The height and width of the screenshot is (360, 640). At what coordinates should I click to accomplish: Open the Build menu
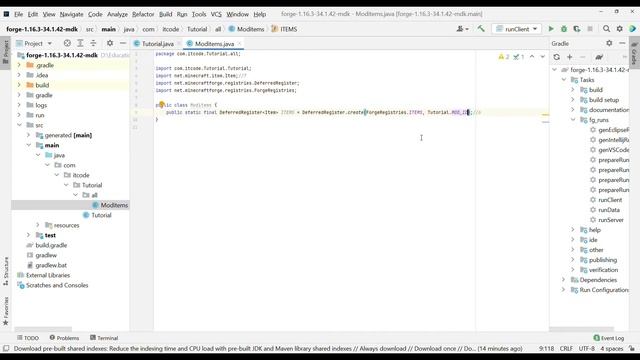pos(165,14)
